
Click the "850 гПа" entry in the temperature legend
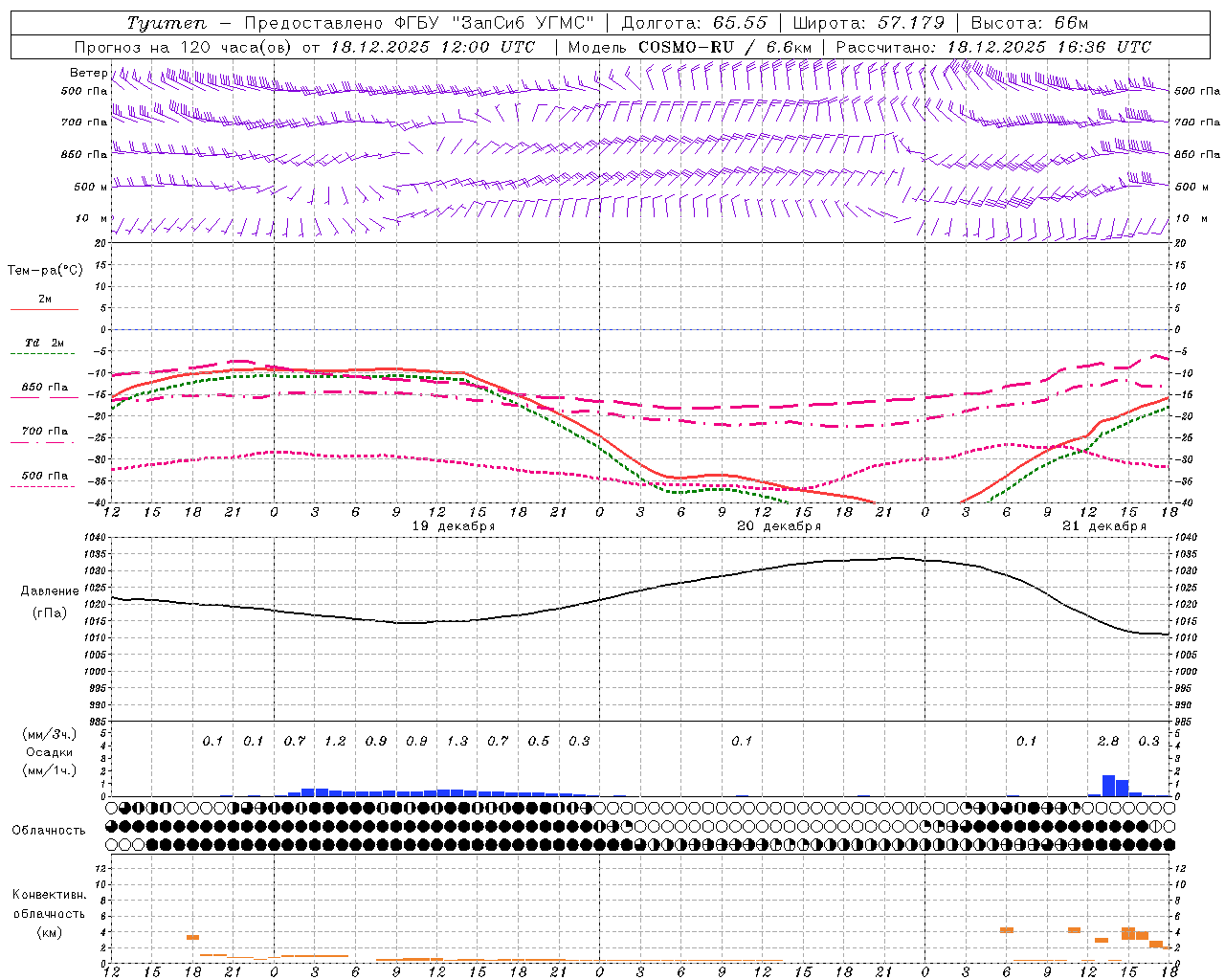(44, 388)
